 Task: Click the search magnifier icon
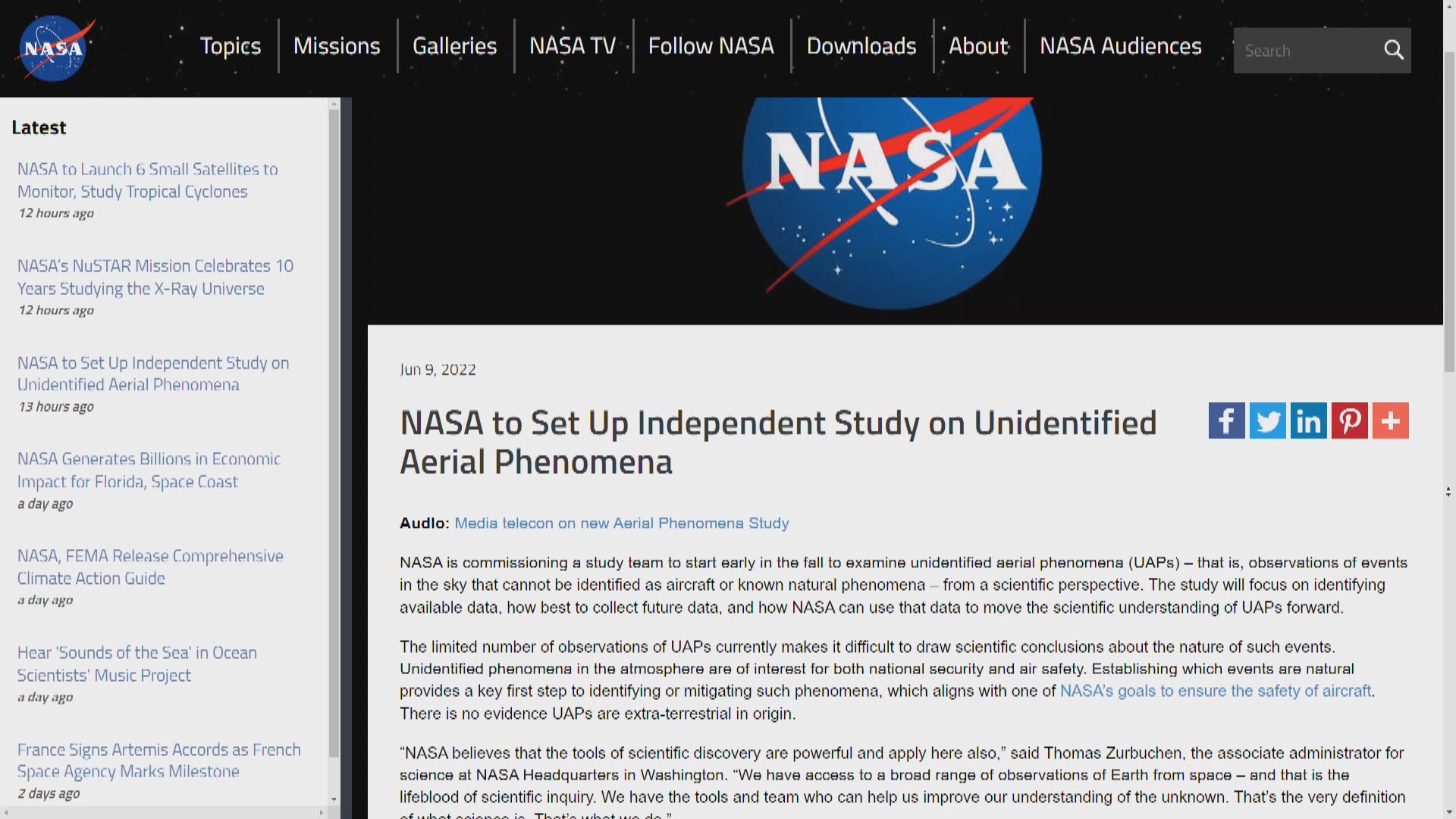click(x=1393, y=50)
